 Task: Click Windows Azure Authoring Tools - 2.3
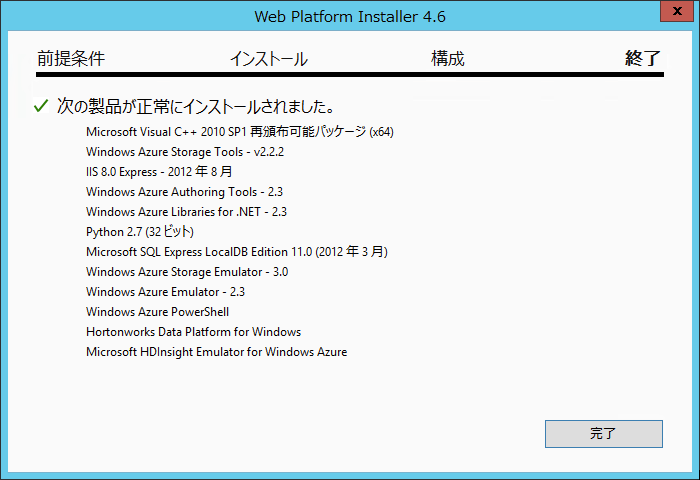[184, 192]
